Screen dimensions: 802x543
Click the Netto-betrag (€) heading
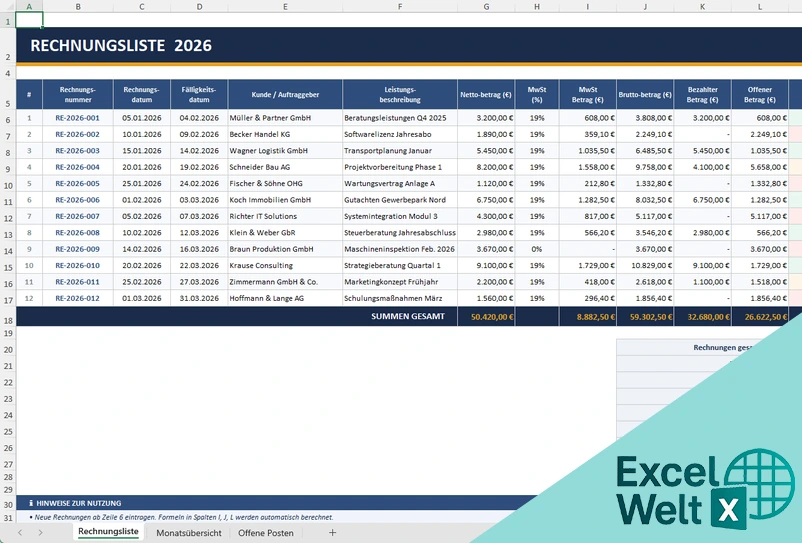pos(486,95)
